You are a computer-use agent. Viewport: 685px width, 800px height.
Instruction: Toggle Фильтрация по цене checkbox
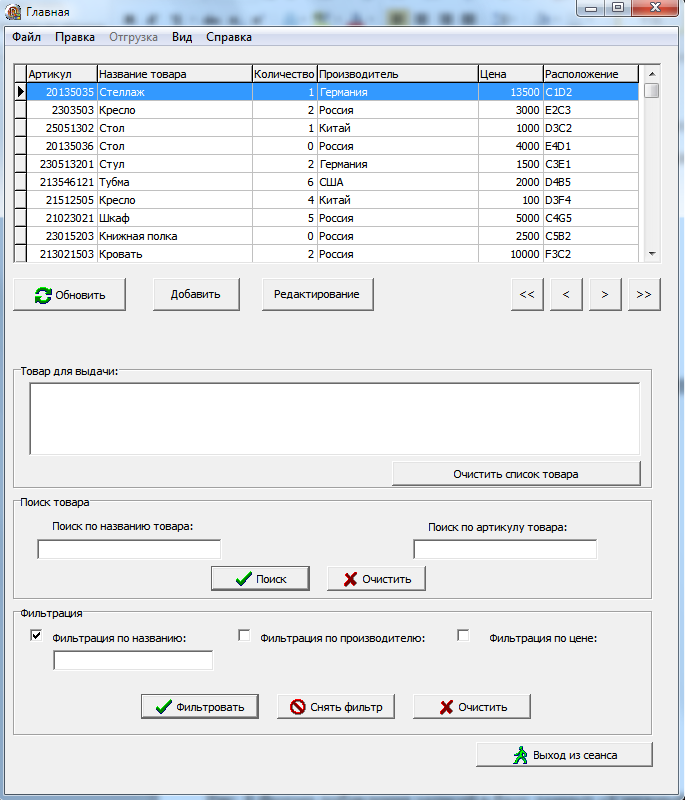point(463,635)
